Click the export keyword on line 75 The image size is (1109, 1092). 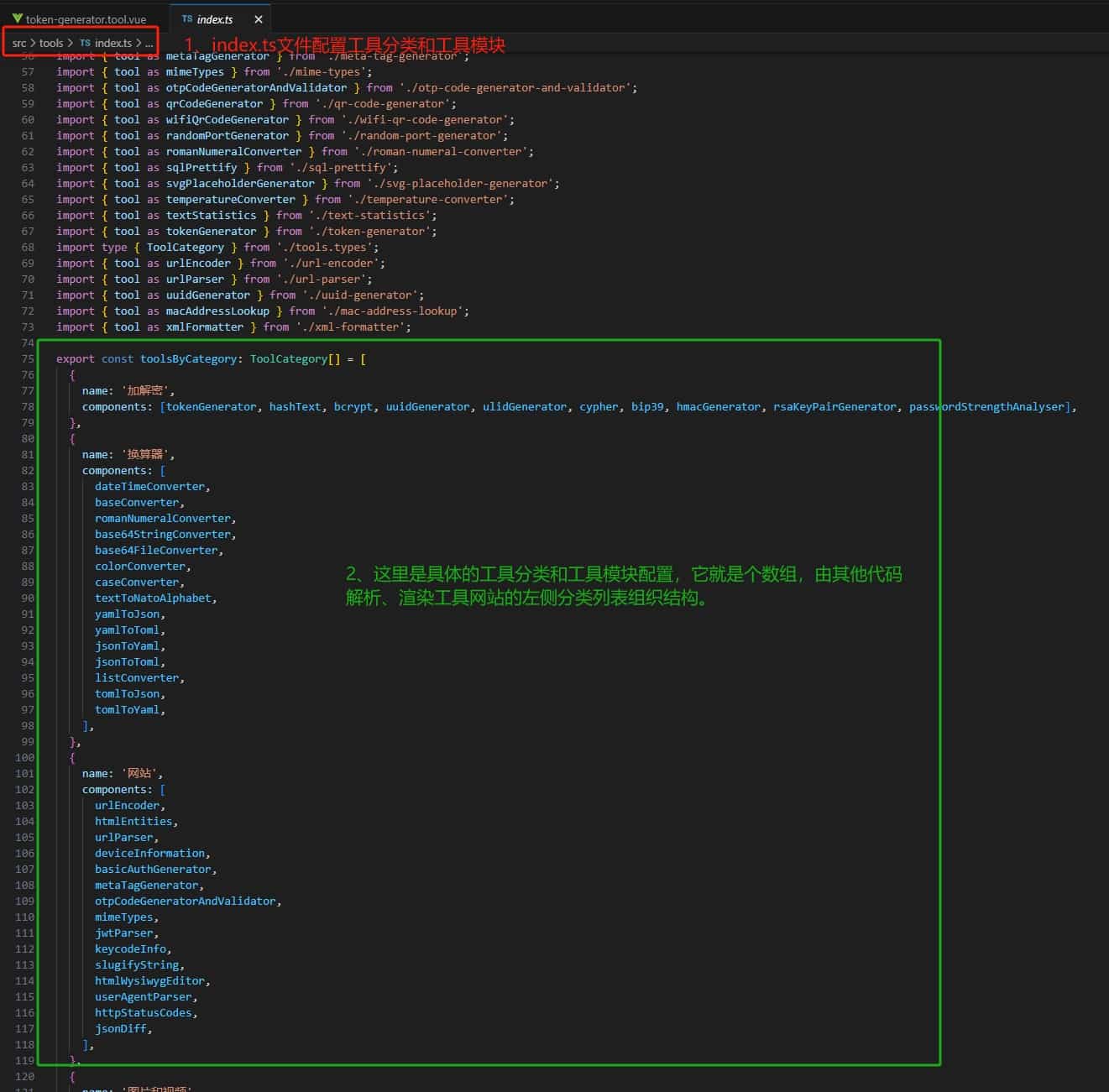[x=75, y=358]
